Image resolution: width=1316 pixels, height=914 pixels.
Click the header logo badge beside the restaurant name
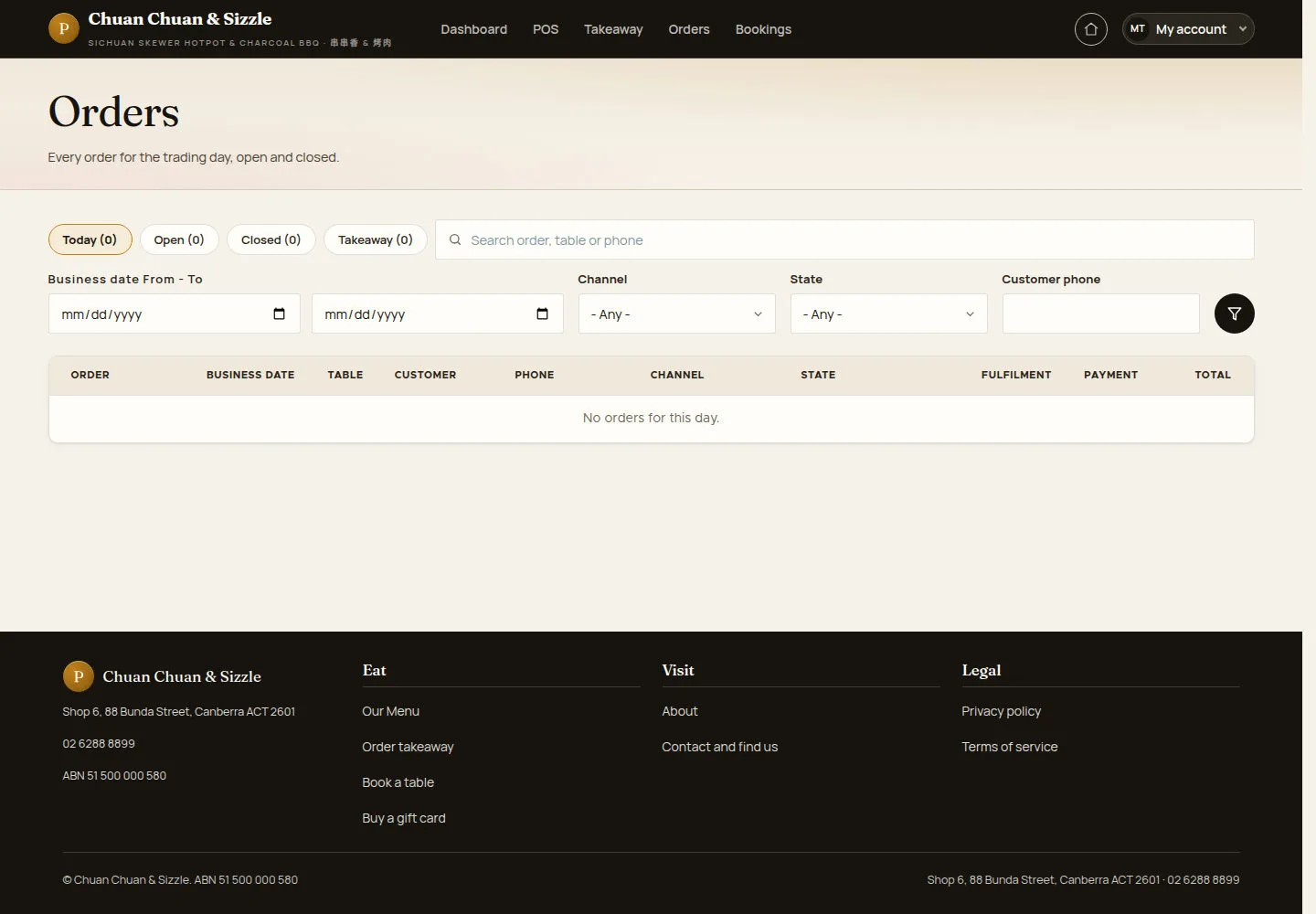pyautogui.click(x=63, y=28)
